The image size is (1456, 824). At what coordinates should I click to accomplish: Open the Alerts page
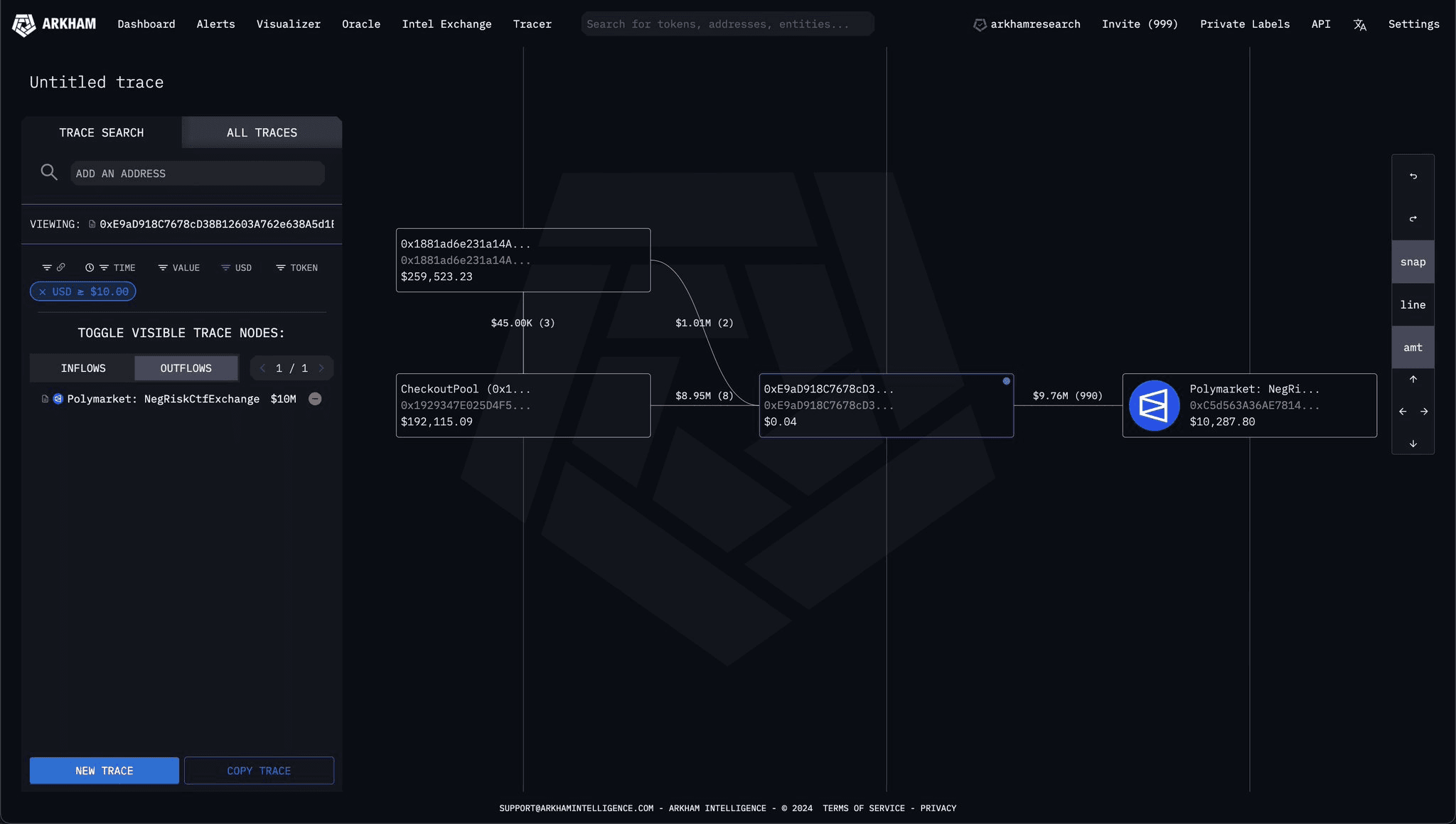(x=215, y=24)
